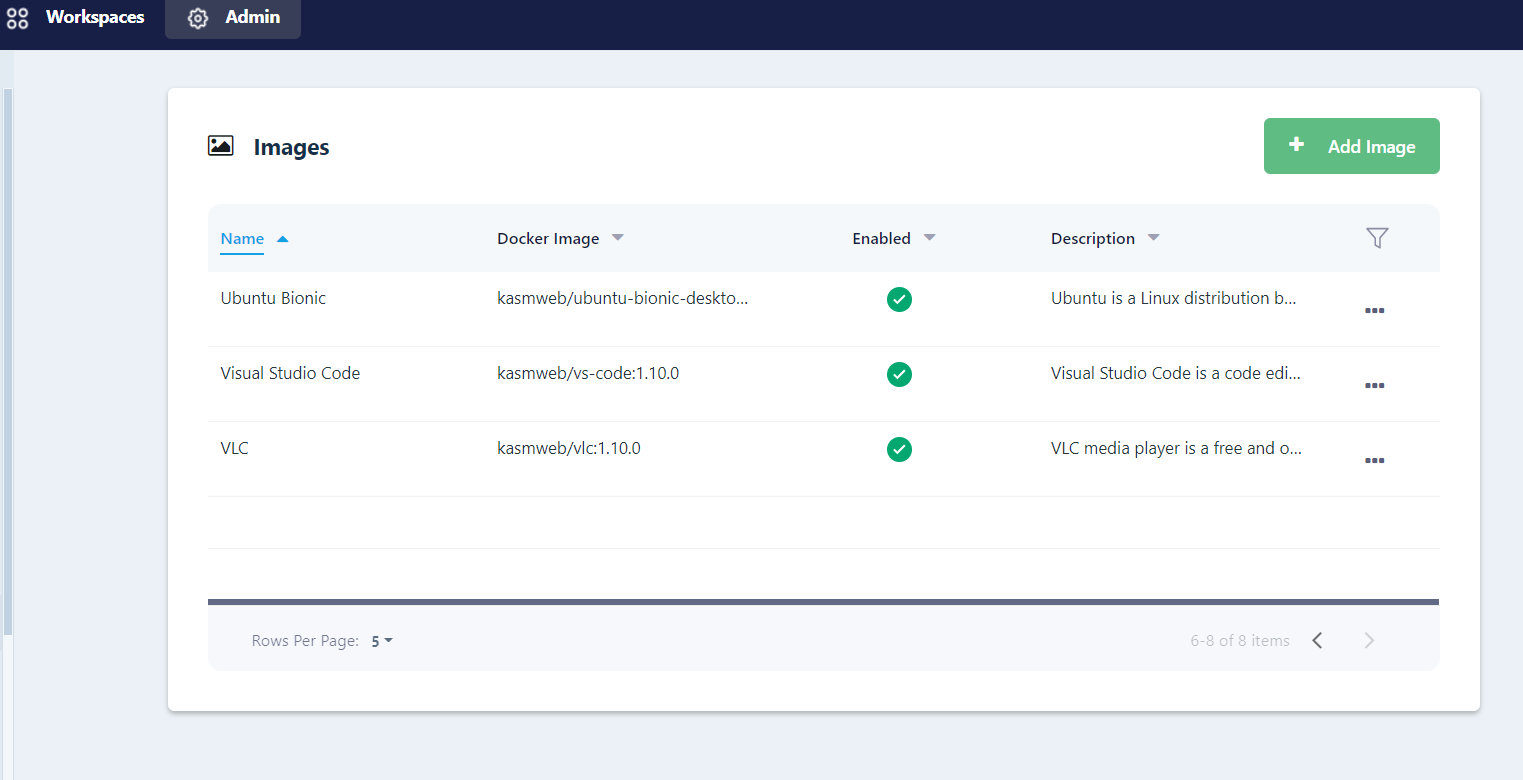Click the gear icon on the Admin tab
The width and height of the screenshot is (1523, 780).
coord(197,17)
